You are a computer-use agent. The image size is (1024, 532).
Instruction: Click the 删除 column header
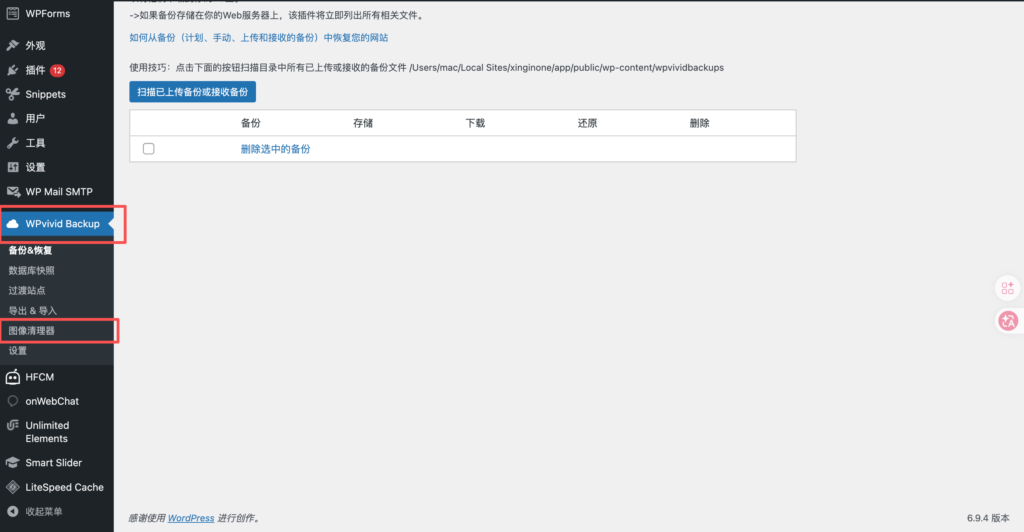coord(699,123)
